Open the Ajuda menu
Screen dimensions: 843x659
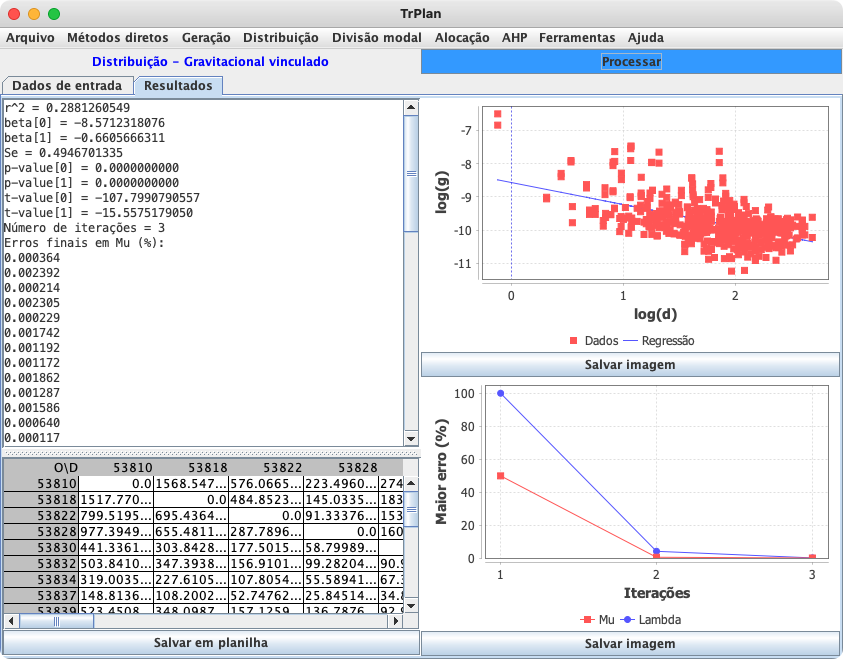pos(646,38)
